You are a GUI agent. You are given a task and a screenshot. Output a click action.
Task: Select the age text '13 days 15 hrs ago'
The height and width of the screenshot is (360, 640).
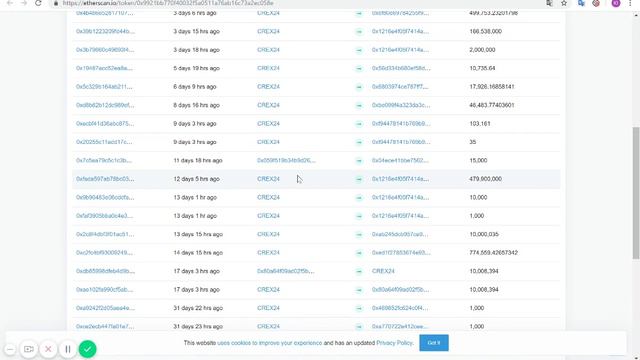coord(198,234)
